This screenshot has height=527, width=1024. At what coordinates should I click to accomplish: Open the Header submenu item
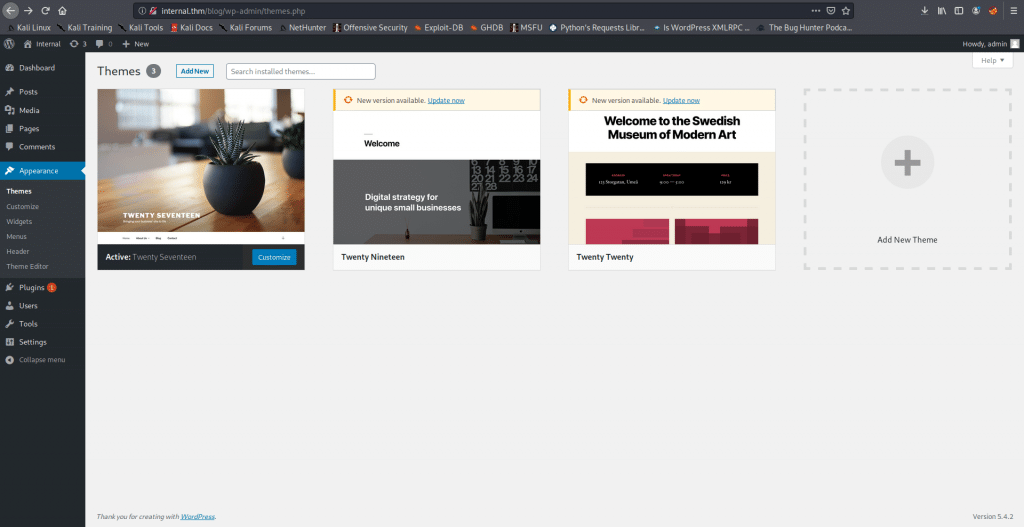(x=18, y=251)
